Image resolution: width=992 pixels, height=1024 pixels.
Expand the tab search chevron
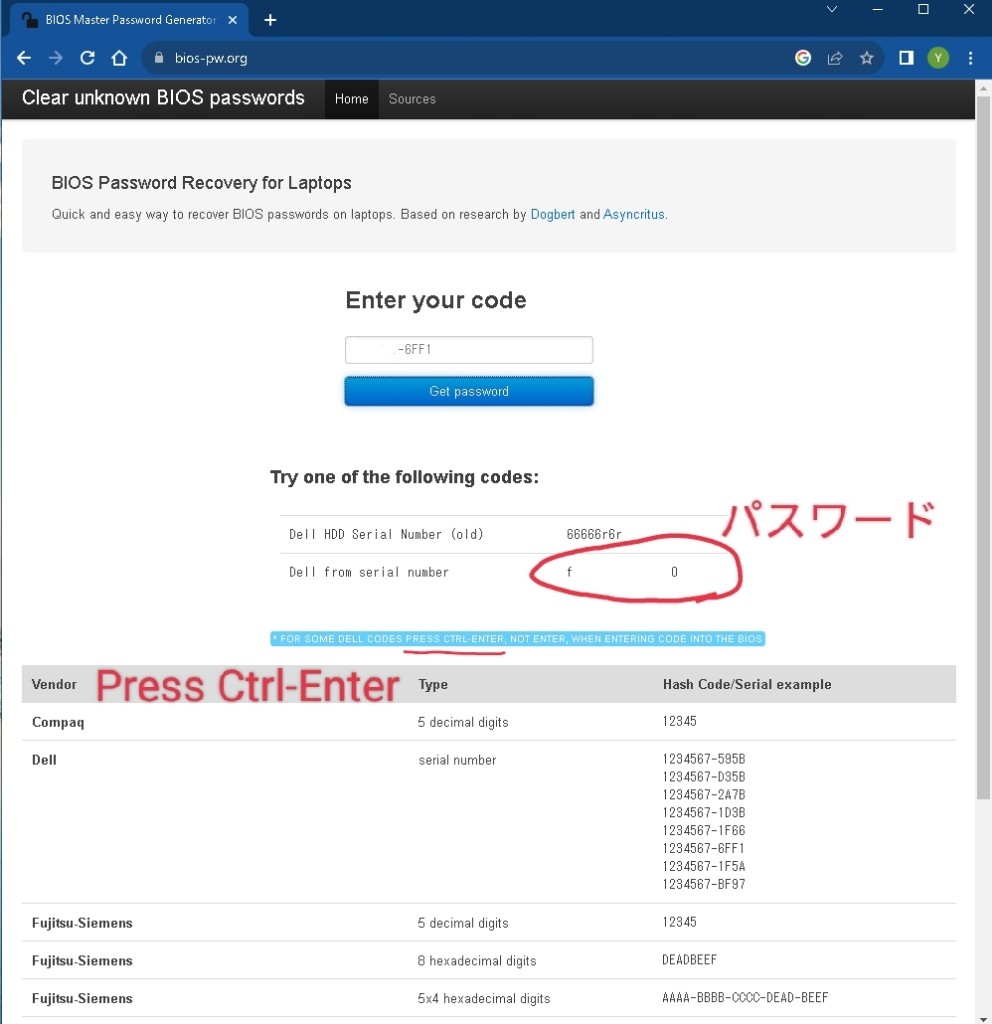point(831,9)
